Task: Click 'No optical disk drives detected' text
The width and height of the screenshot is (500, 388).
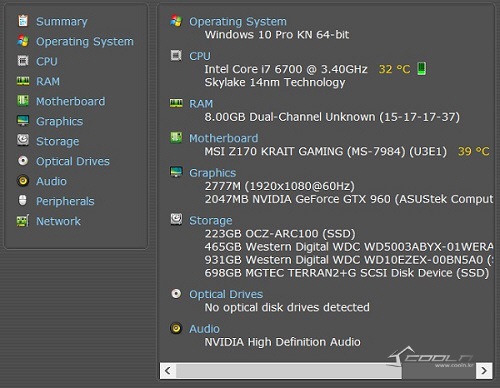Action: (x=287, y=307)
